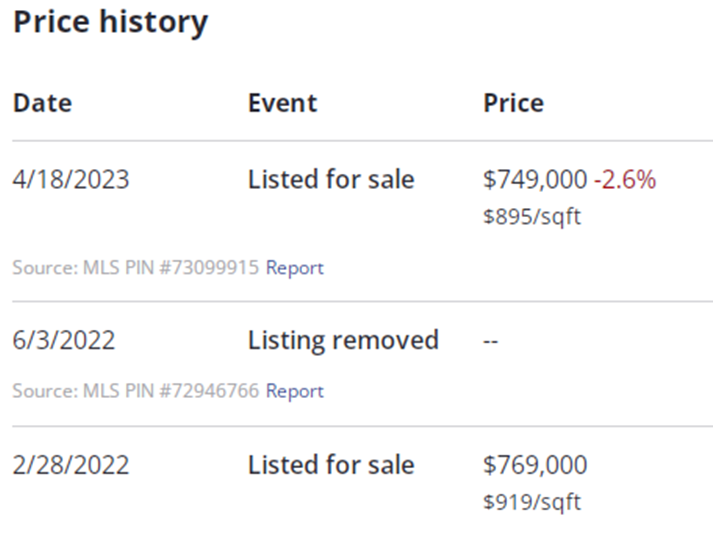Screen dimensions: 713x545
Task: Click the Listing removed event
Action: pyautogui.click(x=343, y=340)
